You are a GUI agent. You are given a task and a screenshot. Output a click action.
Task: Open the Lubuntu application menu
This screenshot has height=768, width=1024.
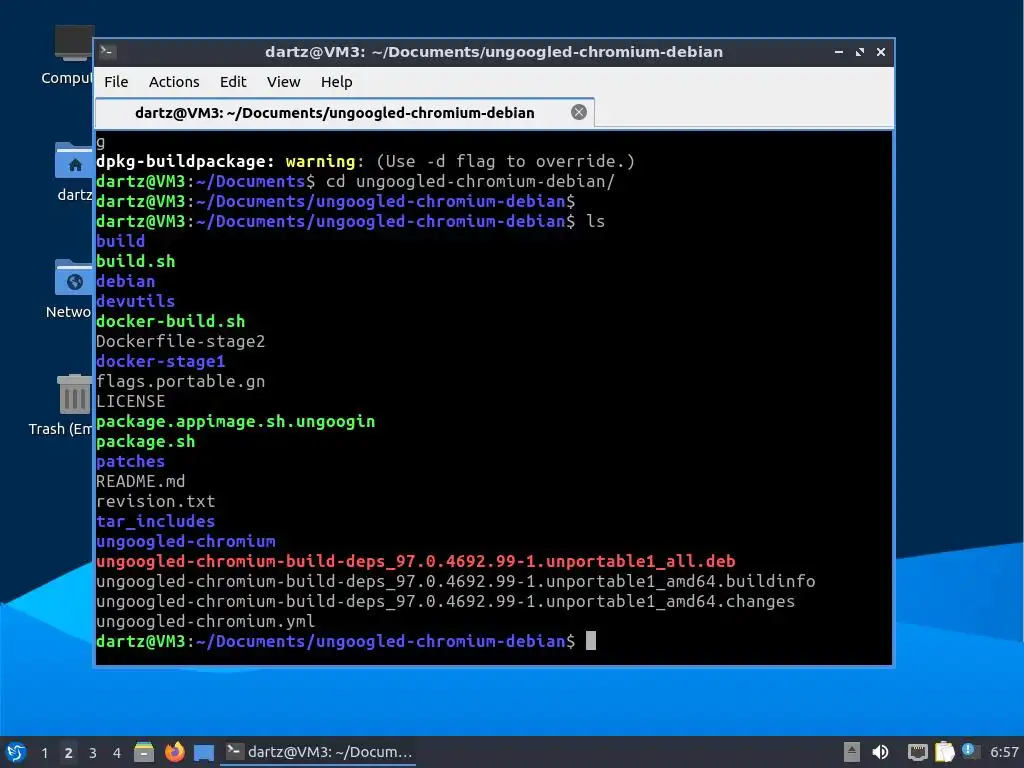pyautogui.click(x=16, y=752)
